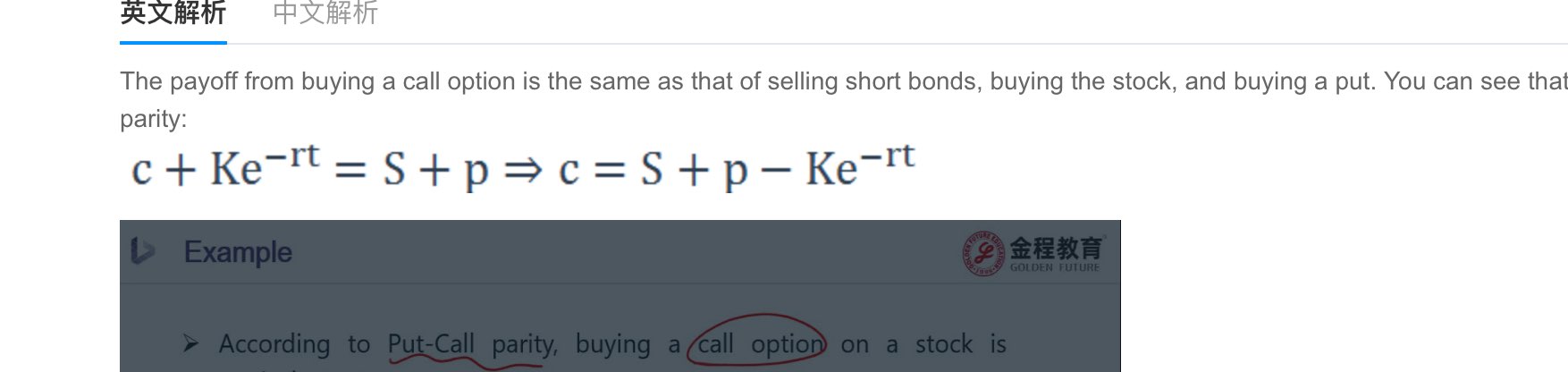Image resolution: width=1568 pixels, height=372 pixels.
Task: Click the word 'parity:' above the formula
Action: tap(153, 118)
